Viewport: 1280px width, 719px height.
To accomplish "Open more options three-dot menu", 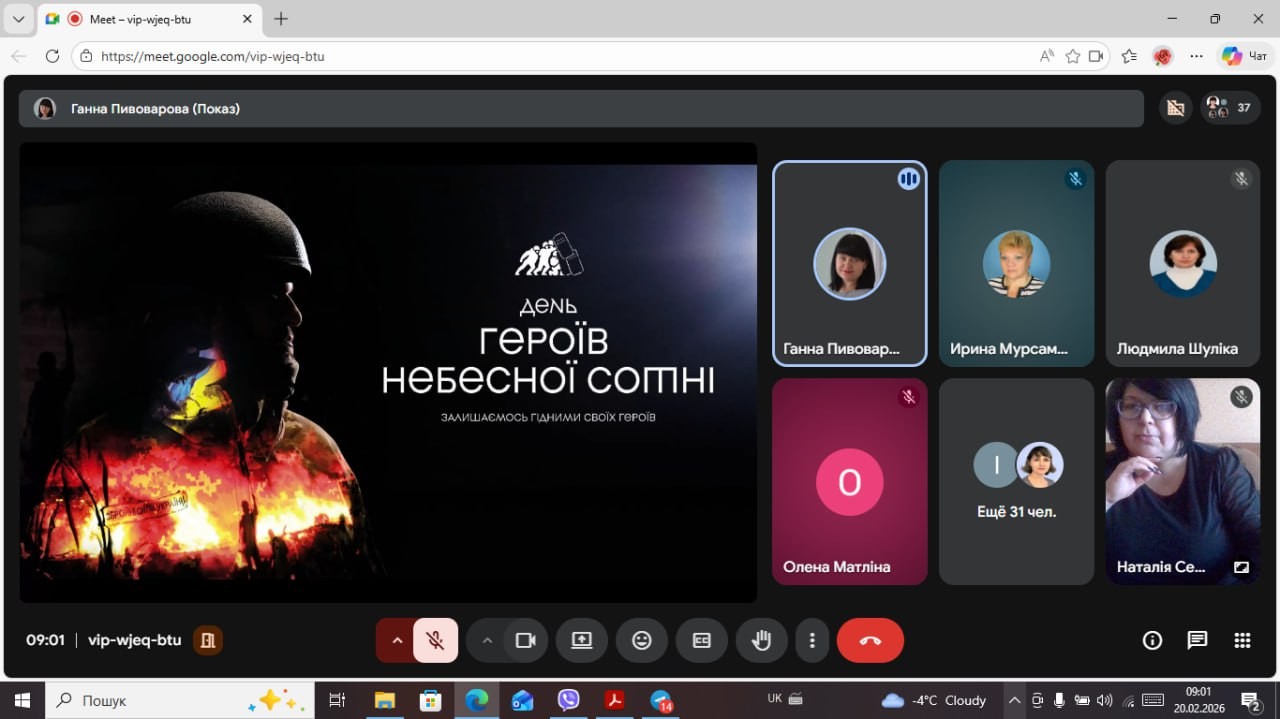I will 812,641.
